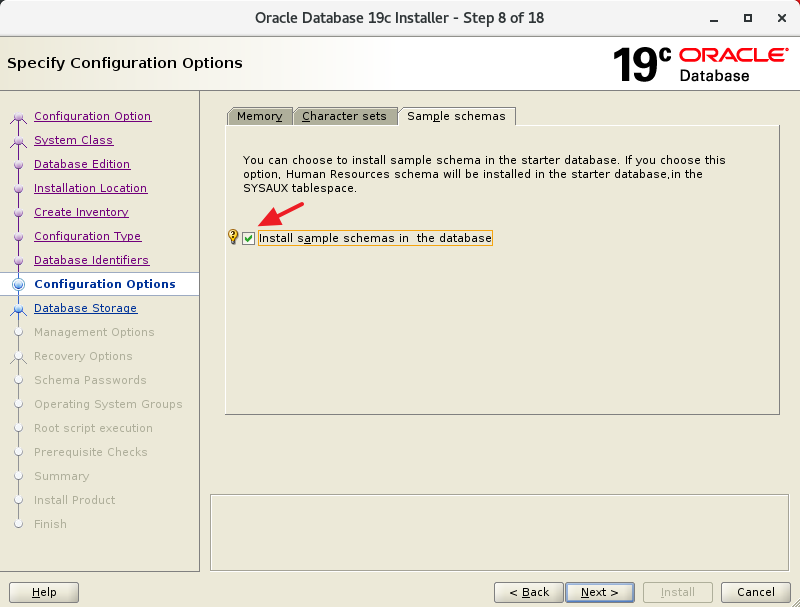
Task: Click the Root script execution step text
Action: (93, 428)
